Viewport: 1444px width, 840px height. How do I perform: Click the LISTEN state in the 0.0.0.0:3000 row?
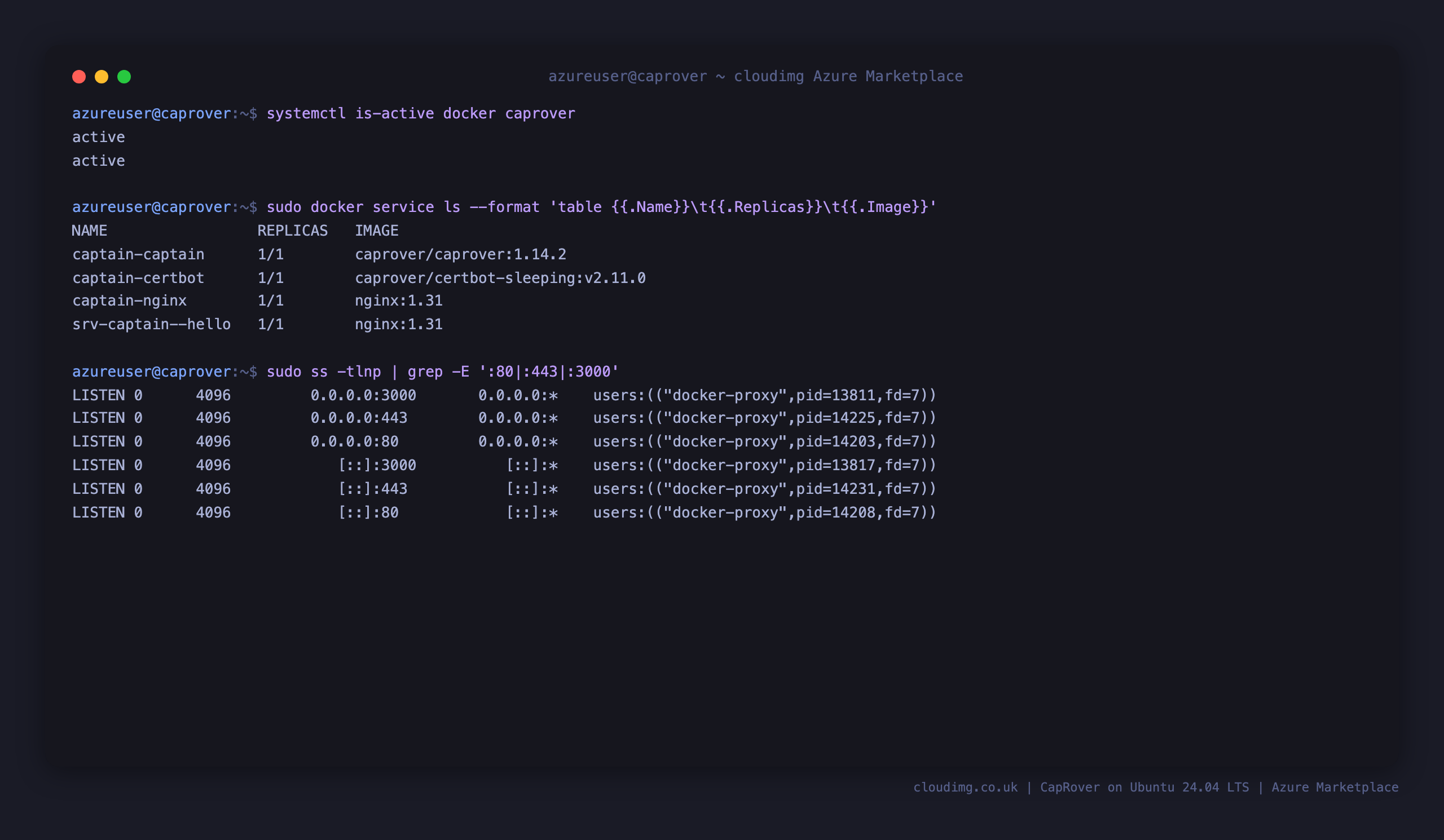(x=99, y=395)
